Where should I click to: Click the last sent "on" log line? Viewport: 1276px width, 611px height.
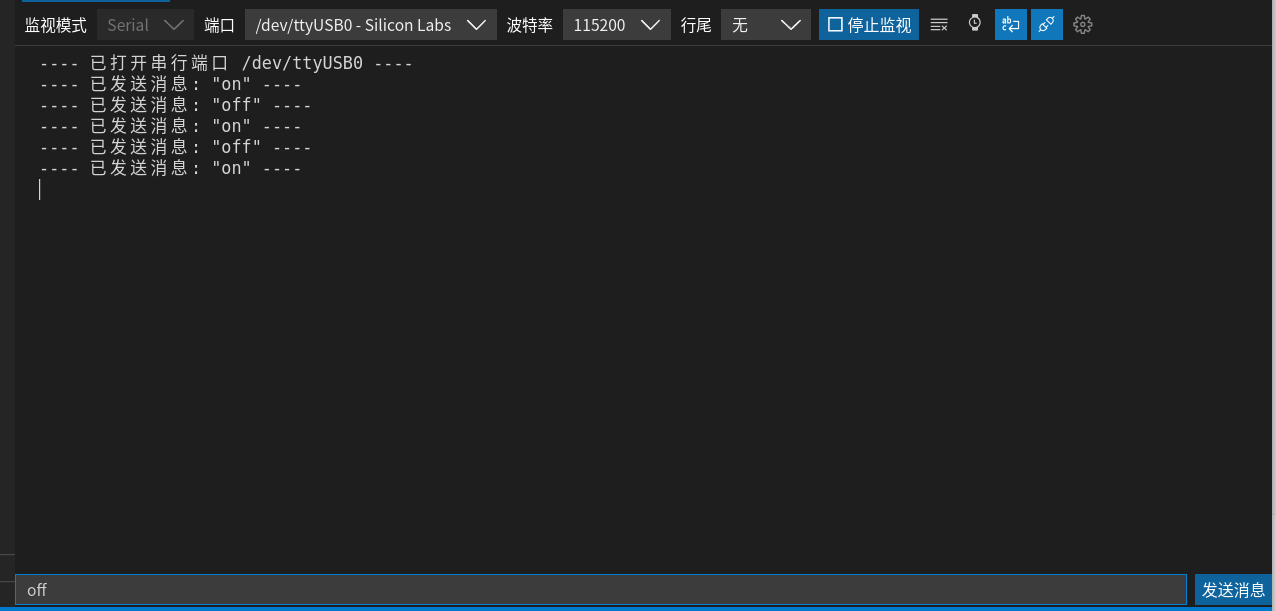(171, 168)
